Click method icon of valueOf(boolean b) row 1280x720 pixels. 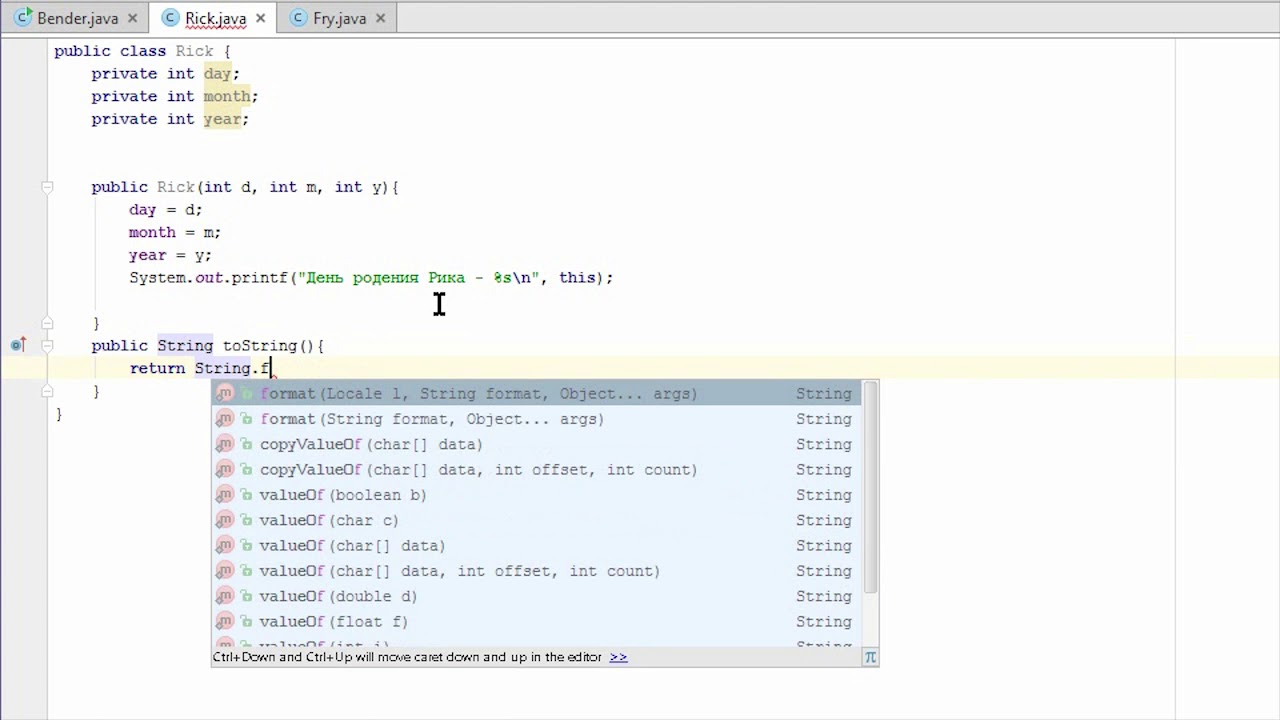[225, 495]
